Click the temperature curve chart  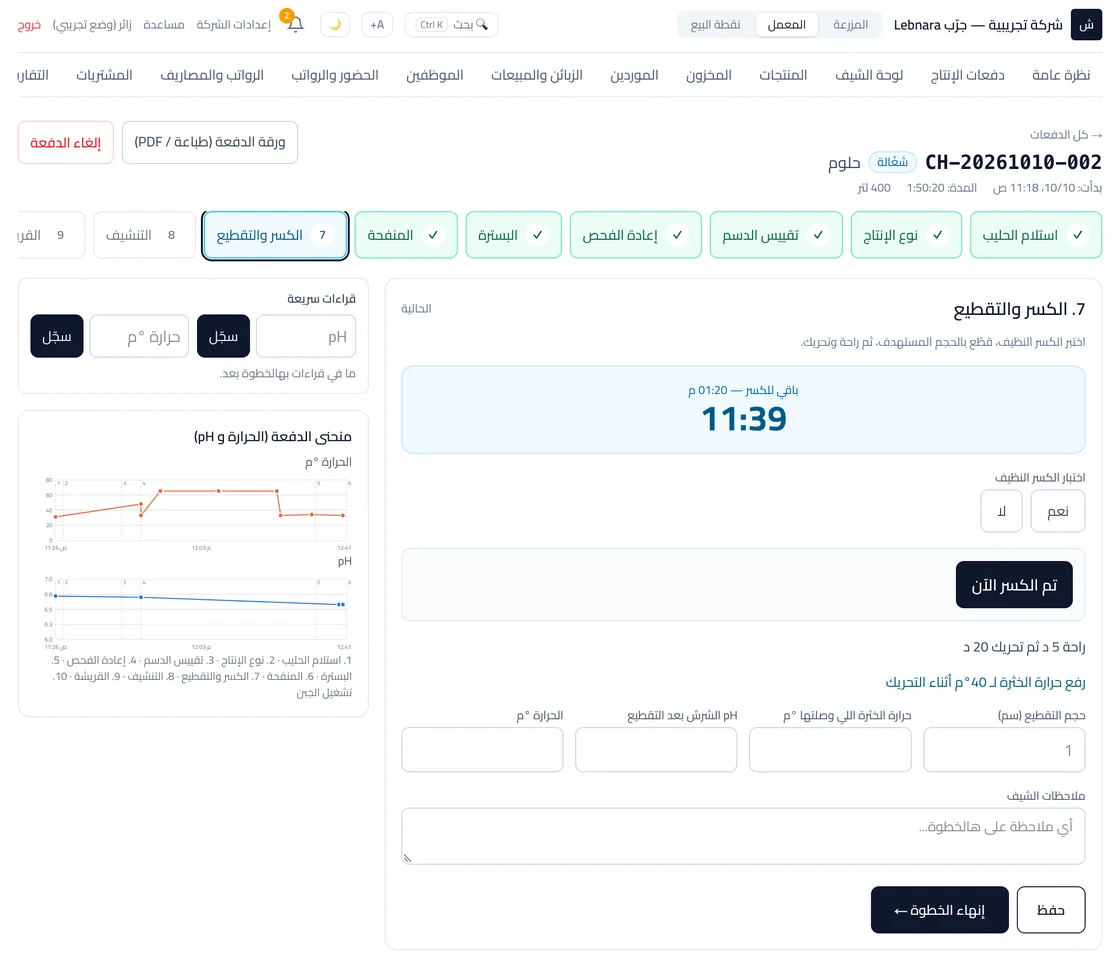point(196,513)
